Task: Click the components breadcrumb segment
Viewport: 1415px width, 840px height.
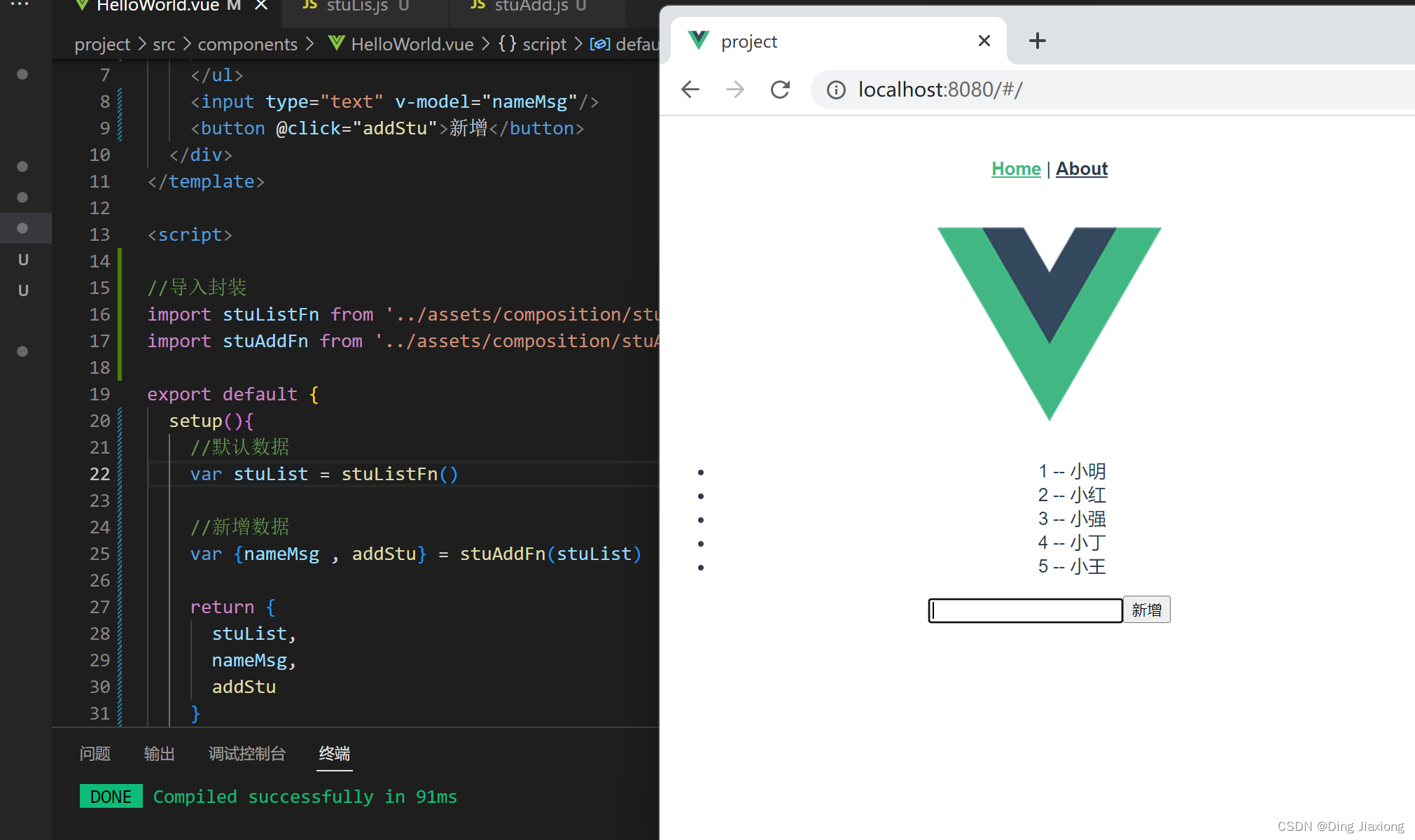Action: tap(248, 44)
